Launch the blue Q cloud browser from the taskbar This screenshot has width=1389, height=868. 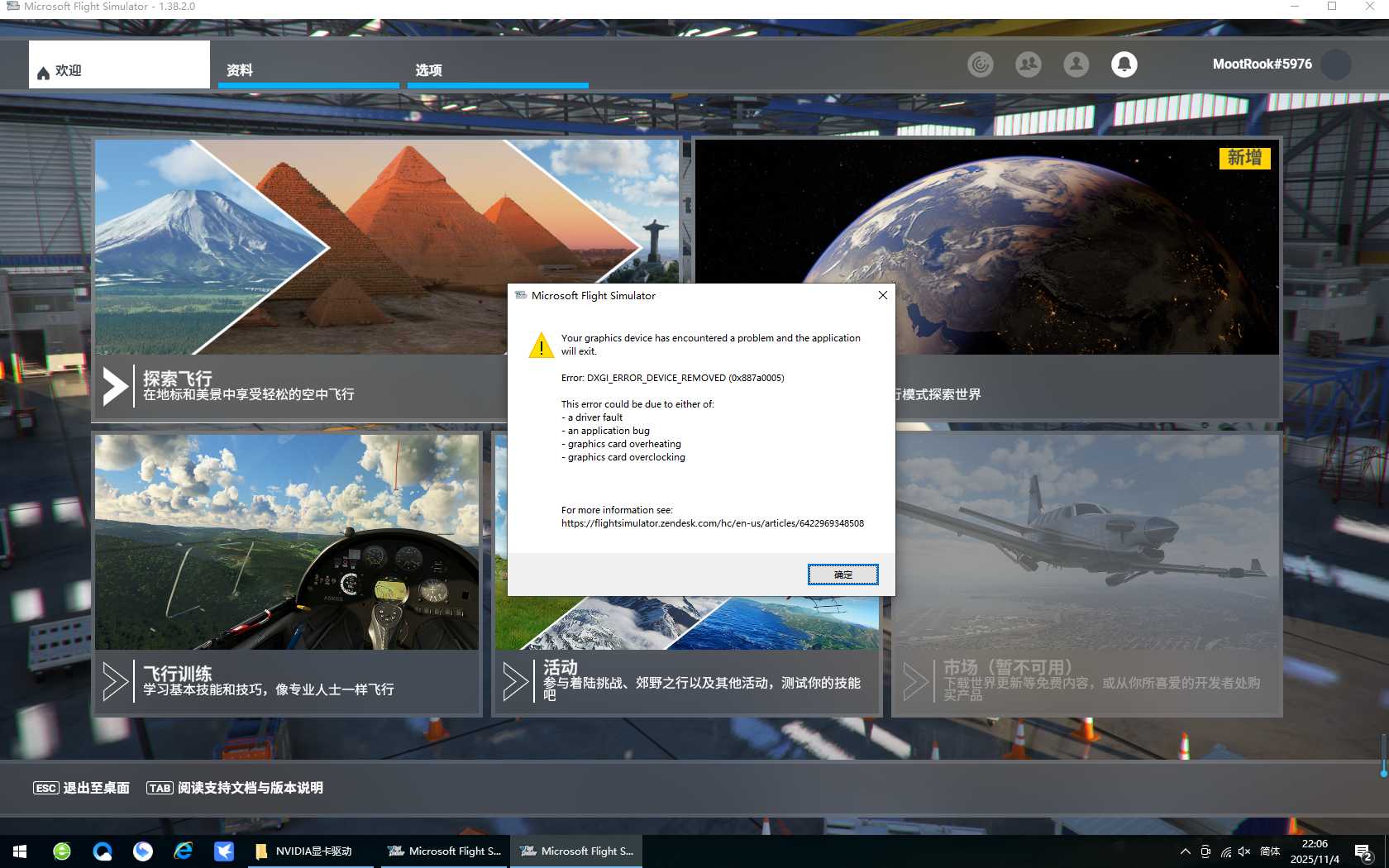tap(103, 851)
